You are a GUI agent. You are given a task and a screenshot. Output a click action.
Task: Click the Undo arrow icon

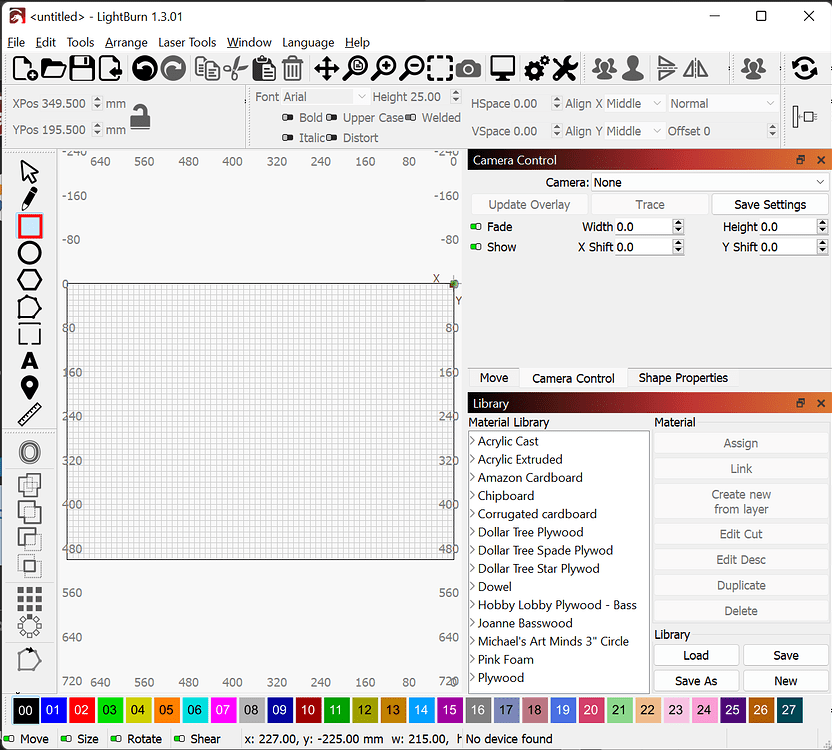(x=144, y=68)
